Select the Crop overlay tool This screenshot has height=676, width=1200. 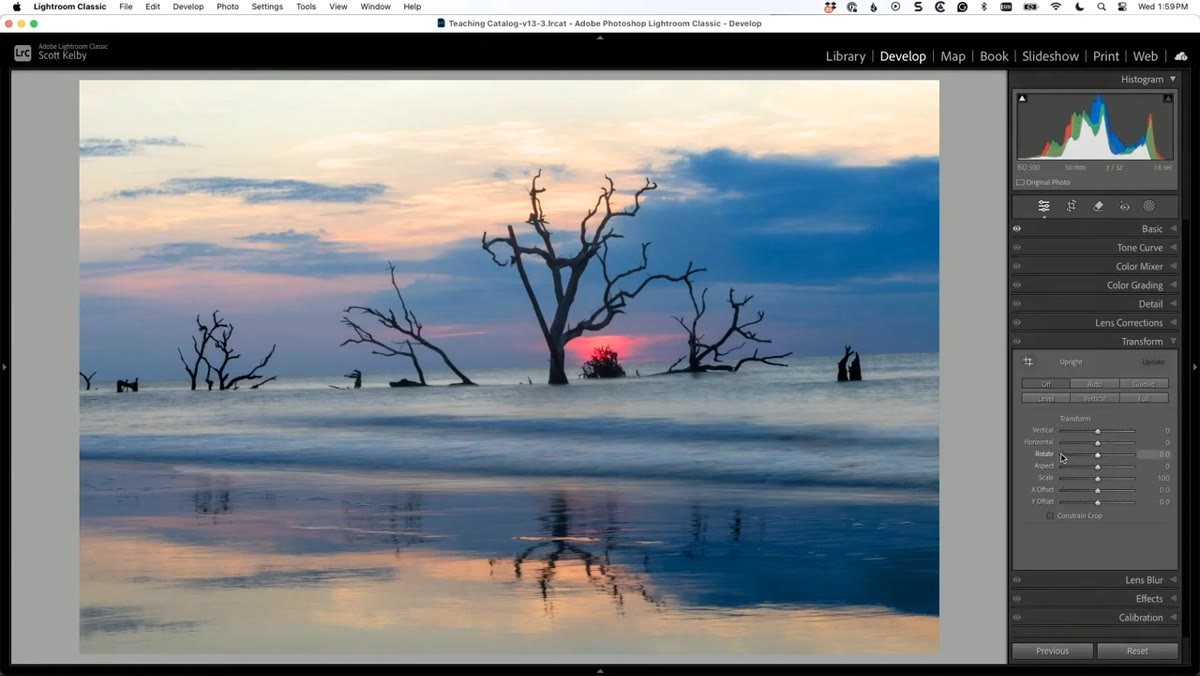(1071, 206)
